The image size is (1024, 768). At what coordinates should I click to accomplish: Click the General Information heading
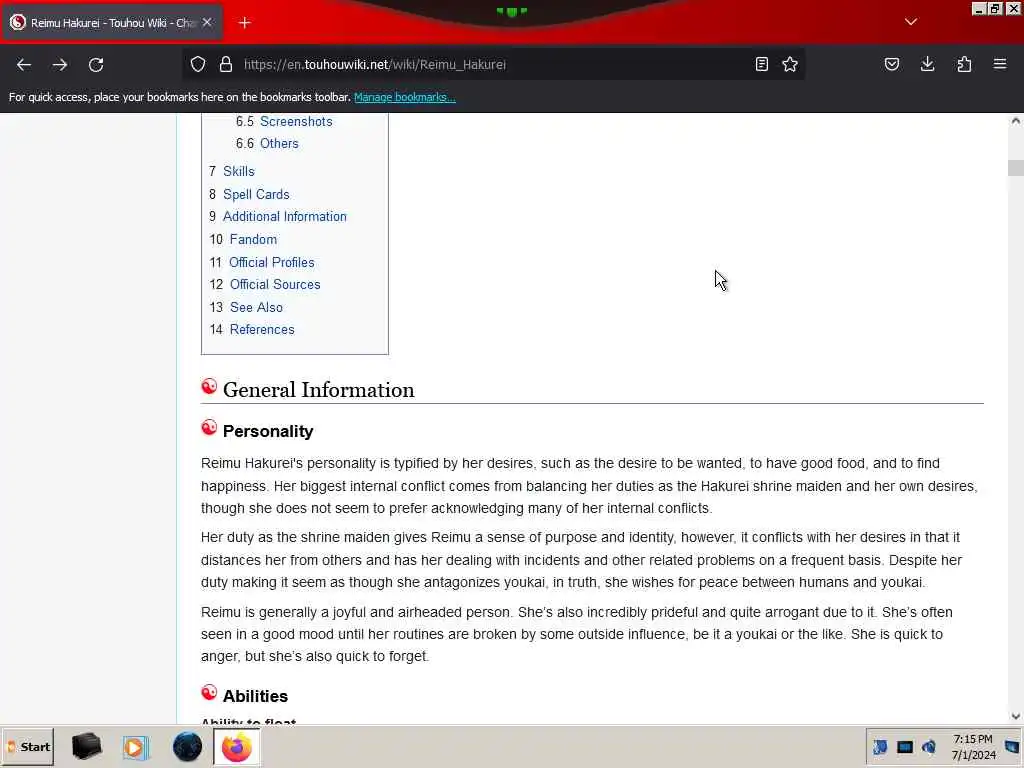tap(319, 390)
